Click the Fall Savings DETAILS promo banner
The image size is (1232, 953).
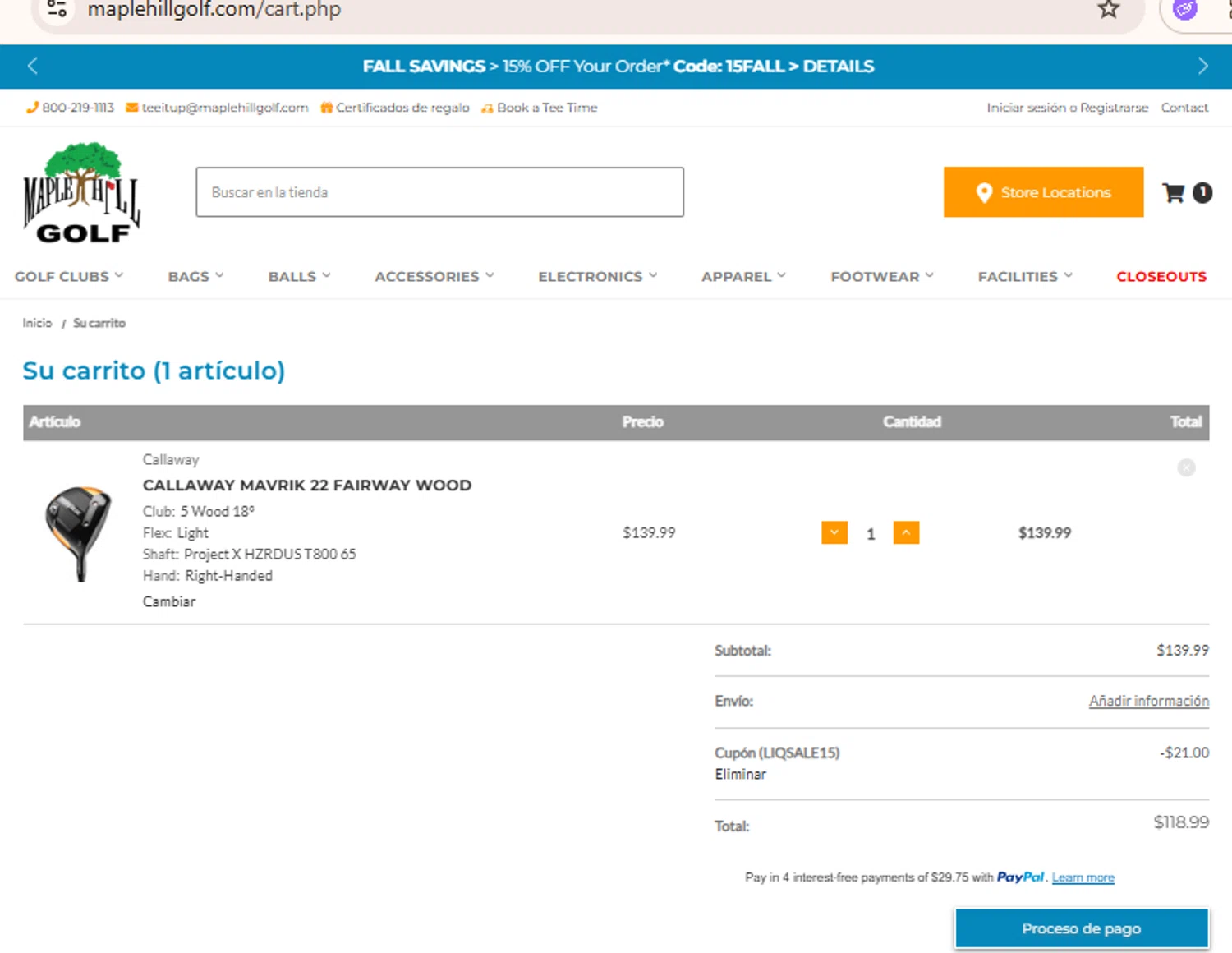pos(618,67)
